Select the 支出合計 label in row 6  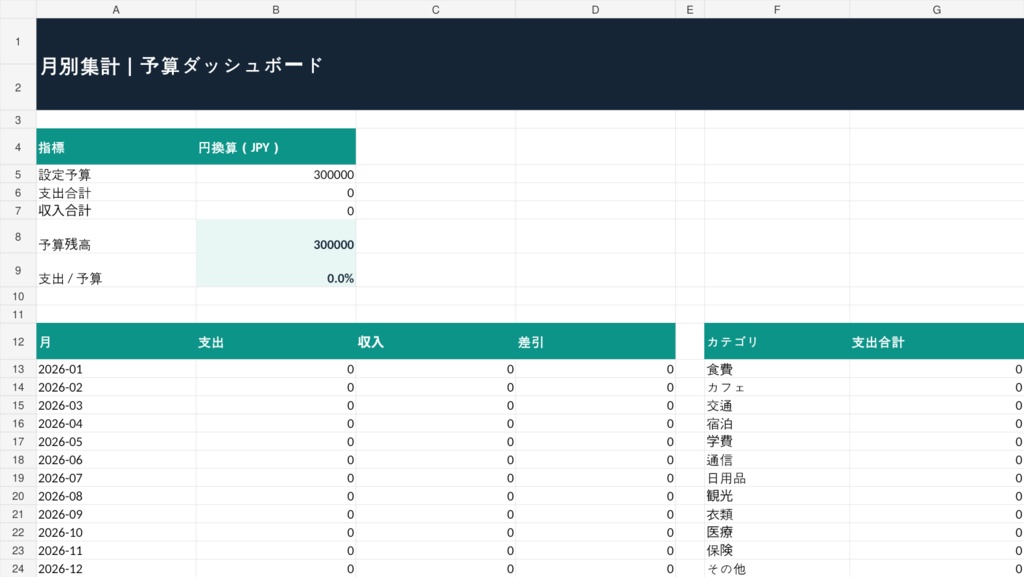(116, 193)
